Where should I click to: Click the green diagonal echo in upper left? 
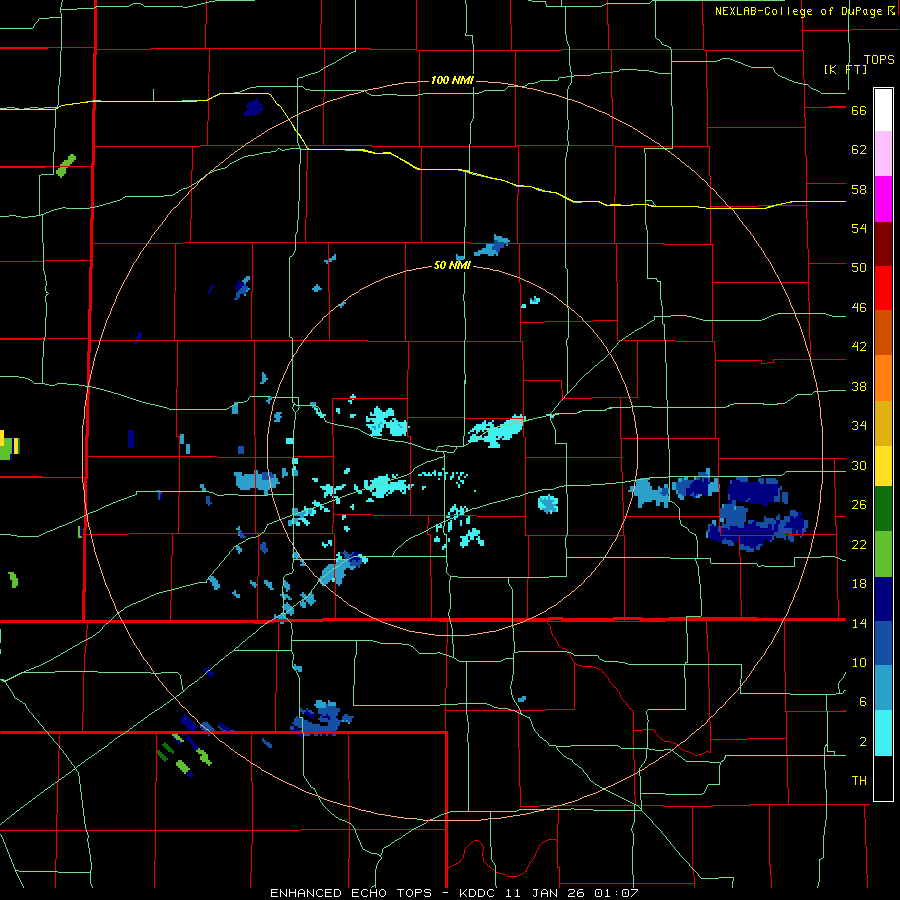66,165
